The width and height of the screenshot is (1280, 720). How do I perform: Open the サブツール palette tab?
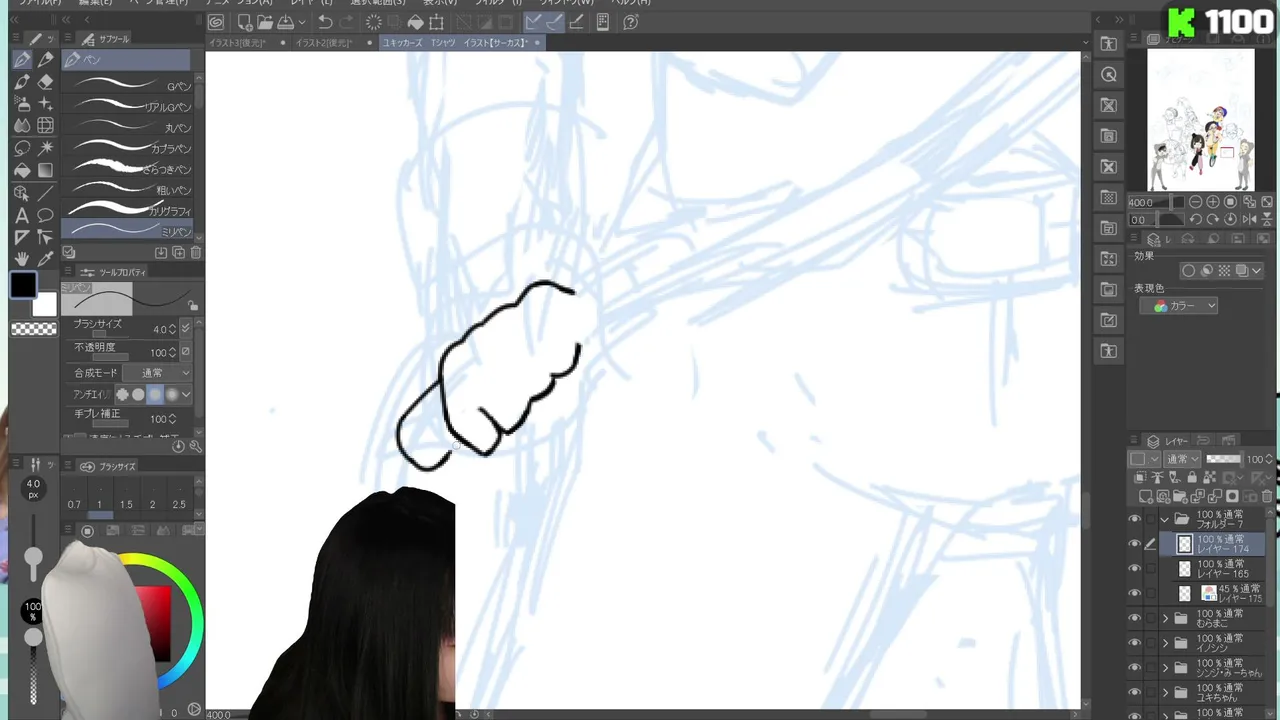click(x=105, y=39)
